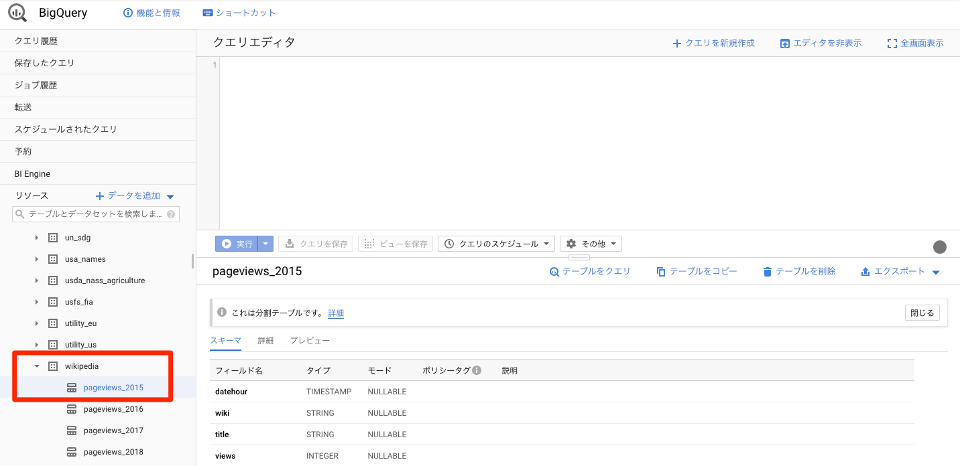Open the dropdown arrow beside 実行
This screenshot has height=466, width=960.
(265, 244)
